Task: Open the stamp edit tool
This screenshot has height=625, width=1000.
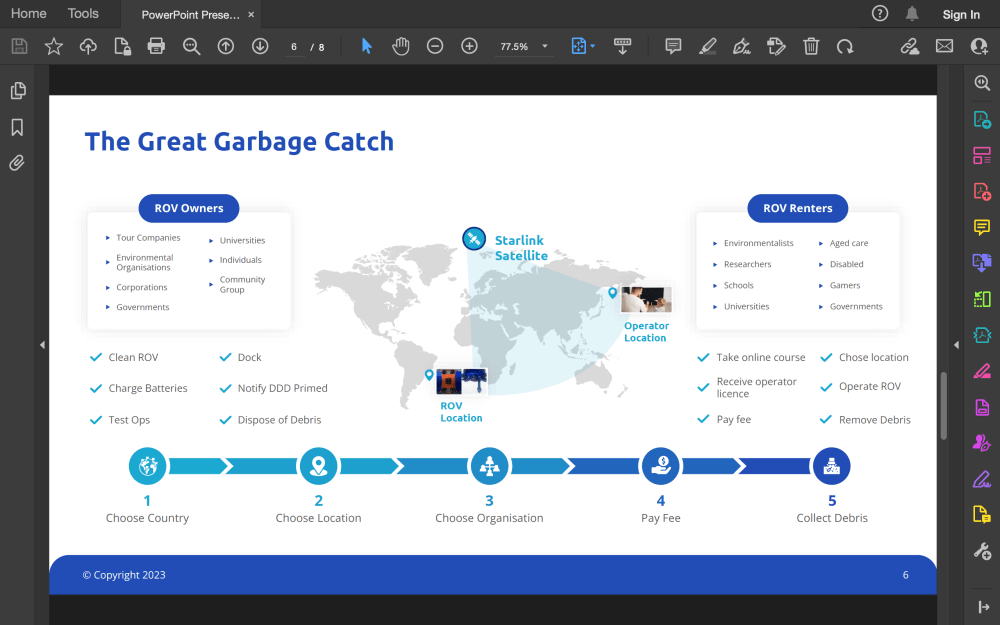Action: point(776,46)
